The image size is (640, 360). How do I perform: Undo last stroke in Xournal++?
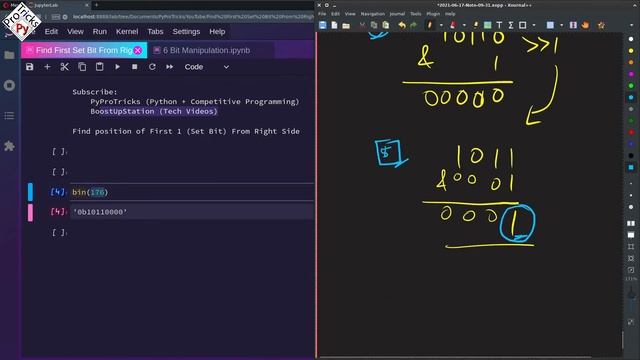pos(402,25)
